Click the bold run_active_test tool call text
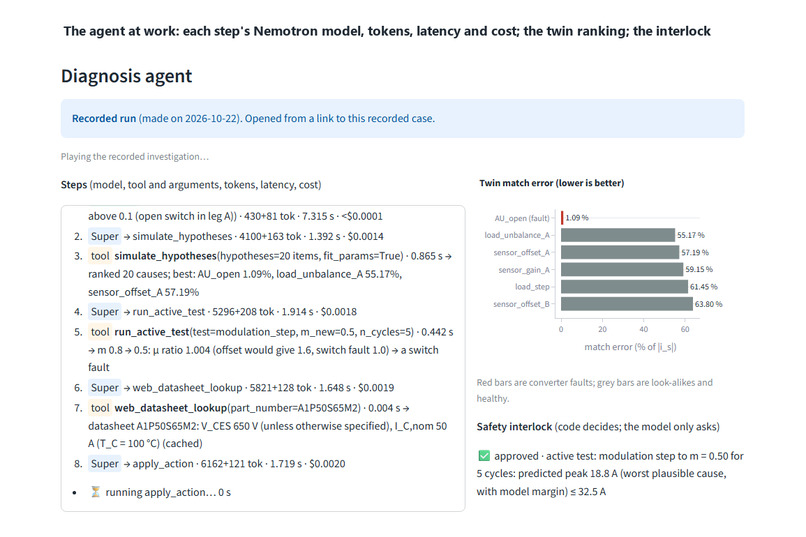This screenshot has height=537, width=806. [x=152, y=332]
